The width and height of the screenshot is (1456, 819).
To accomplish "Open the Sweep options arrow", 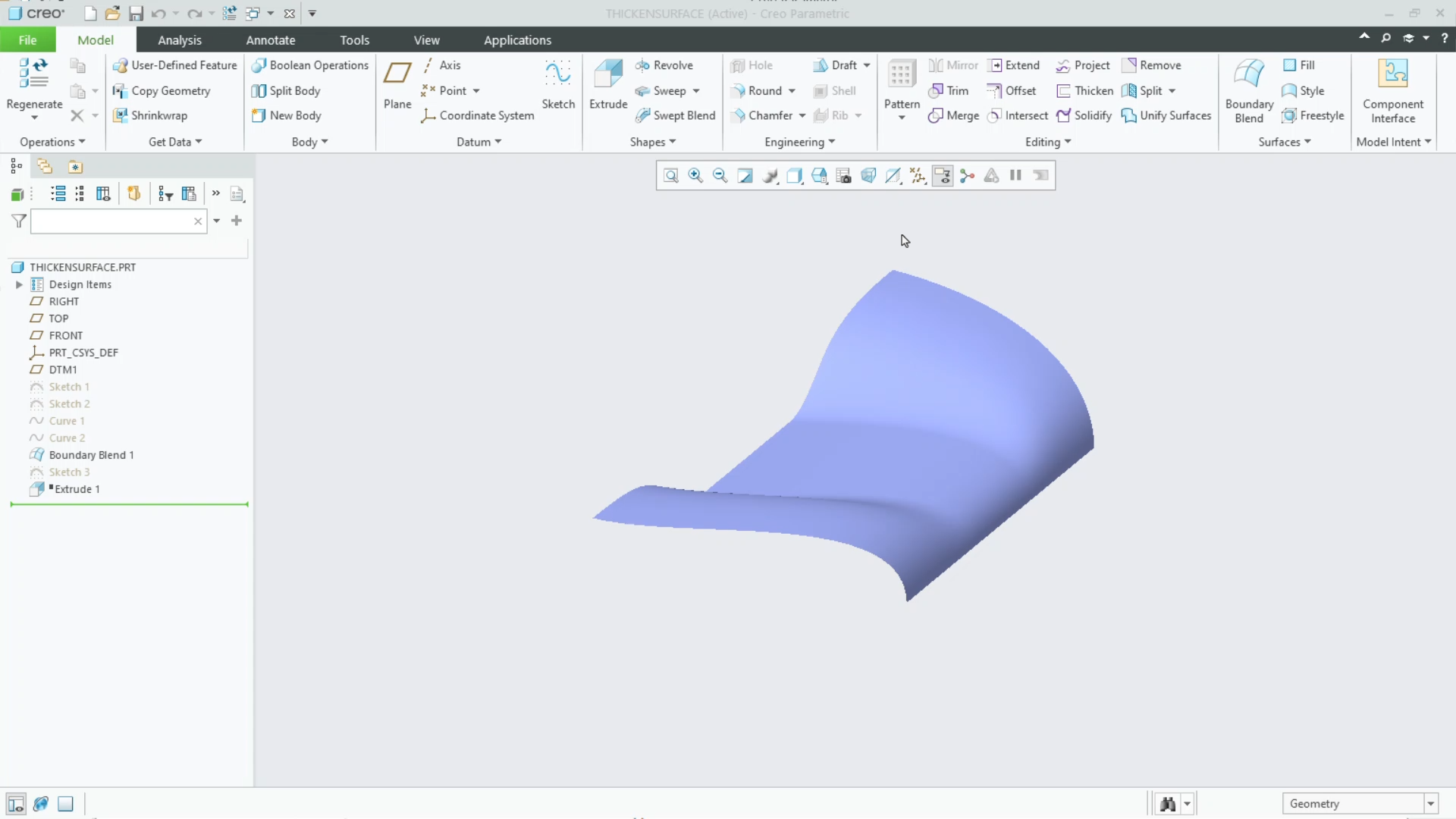I will point(695,91).
